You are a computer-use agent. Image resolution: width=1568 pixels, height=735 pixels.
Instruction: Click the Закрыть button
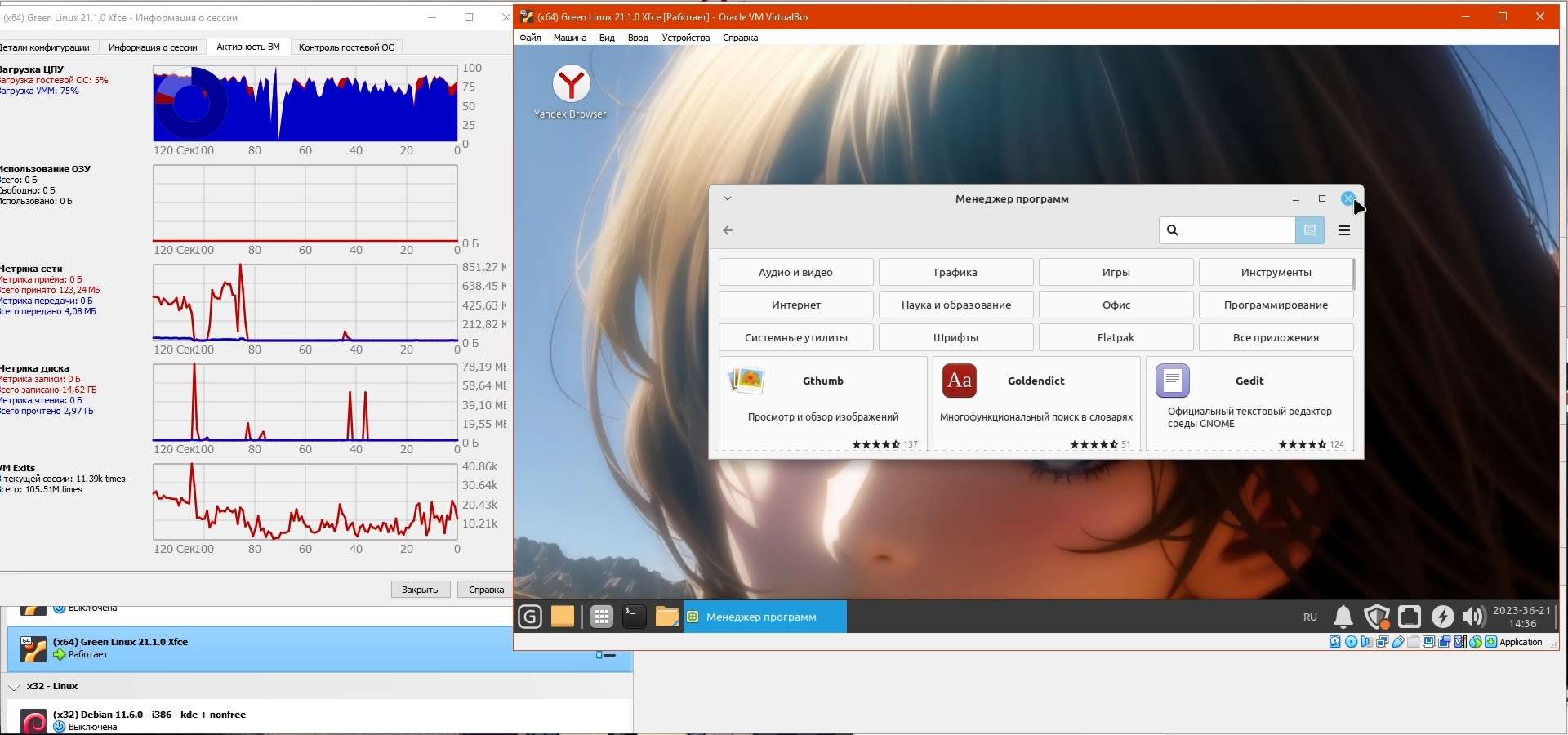click(x=420, y=590)
